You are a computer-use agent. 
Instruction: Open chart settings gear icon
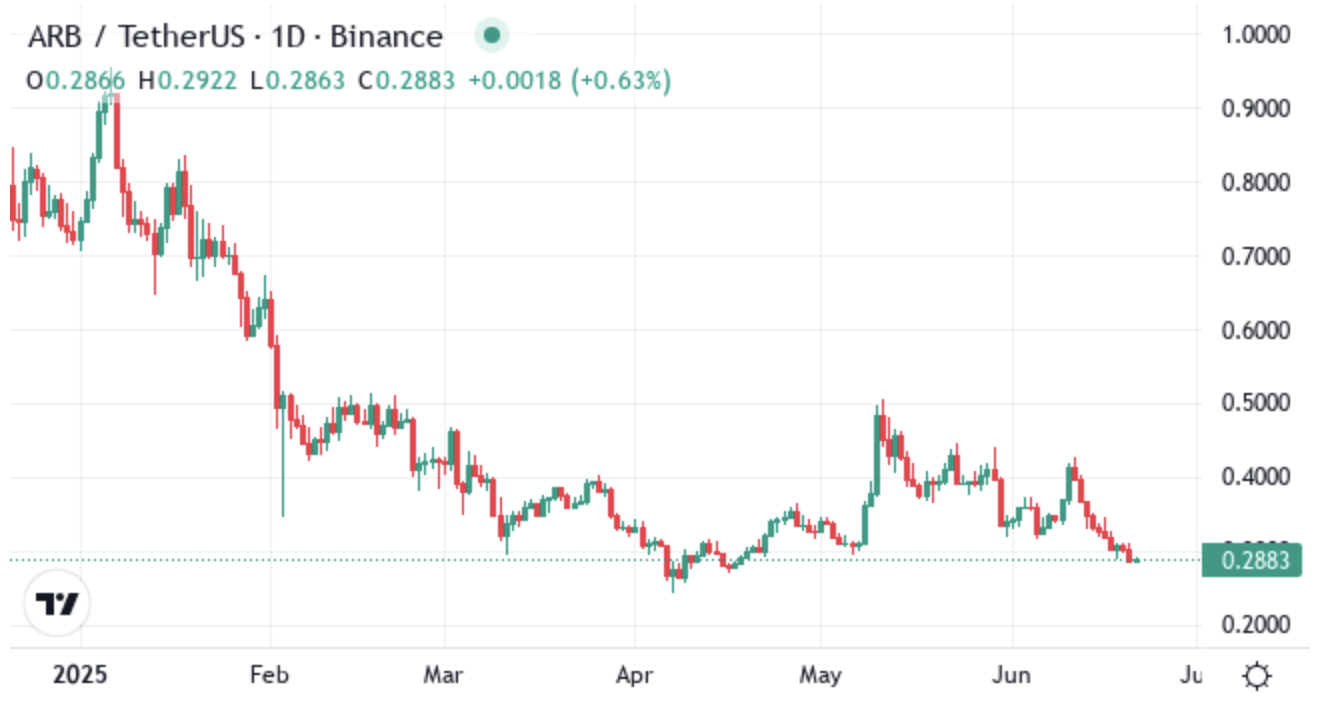click(1257, 677)
